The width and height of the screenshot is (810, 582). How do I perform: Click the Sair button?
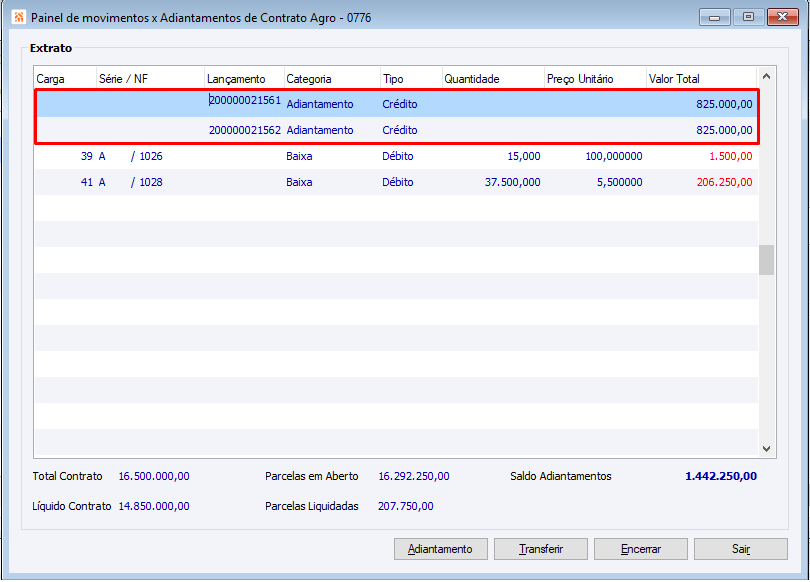[x=741, y=549]
